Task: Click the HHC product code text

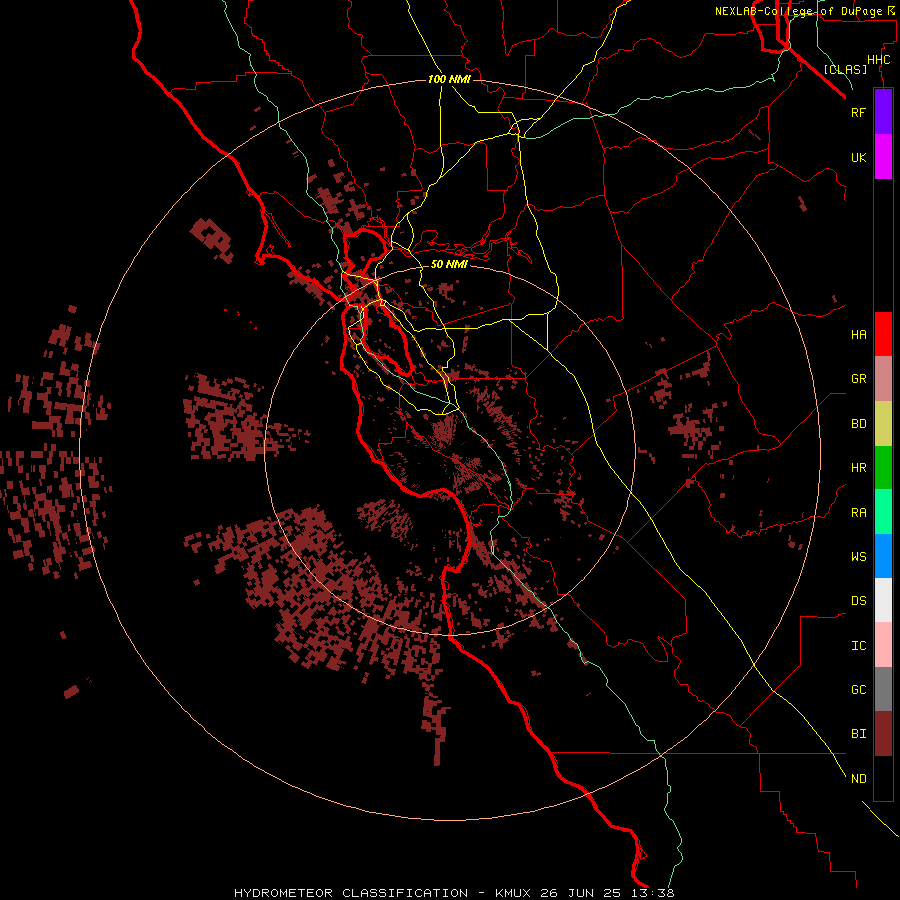Action: point(879,60)
